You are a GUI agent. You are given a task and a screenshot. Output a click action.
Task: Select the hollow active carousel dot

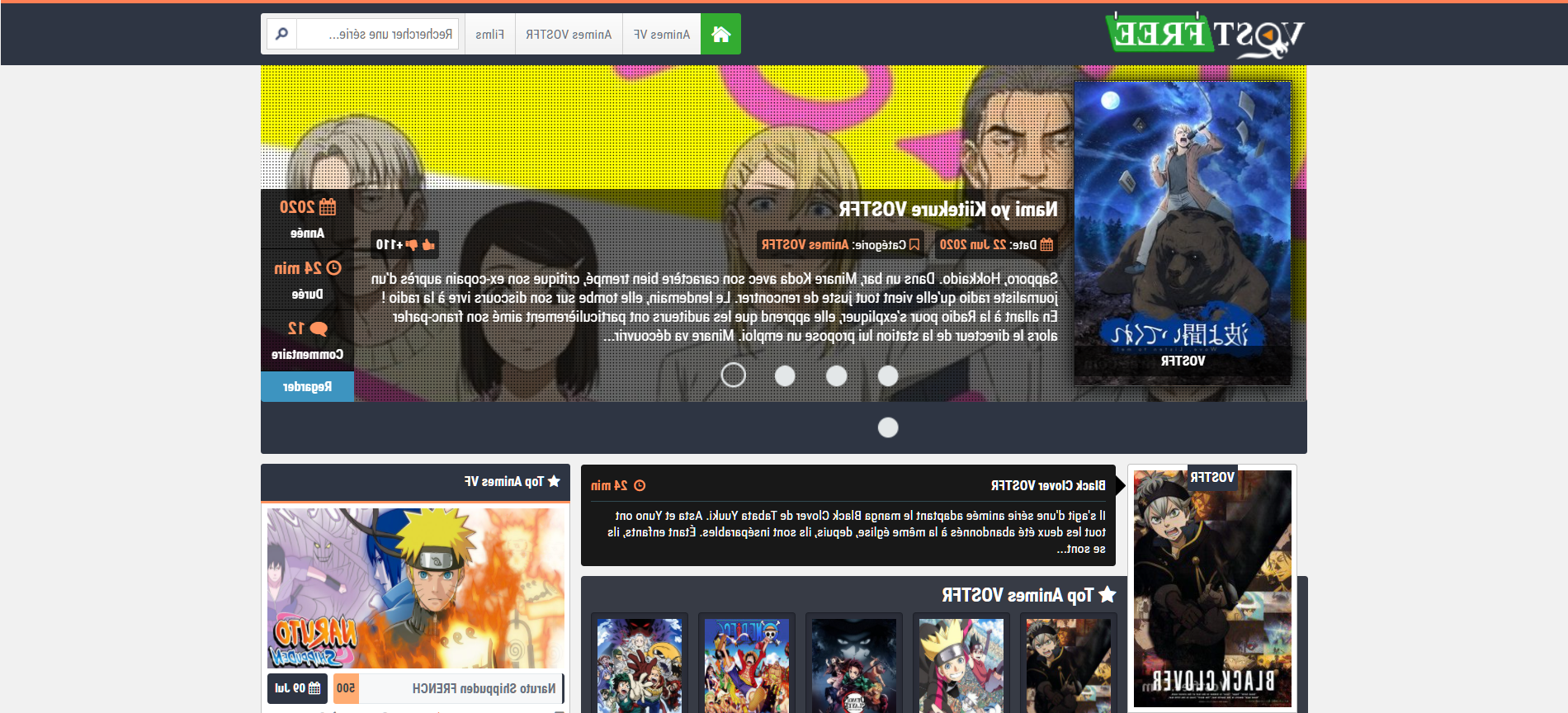pos(733,375)
